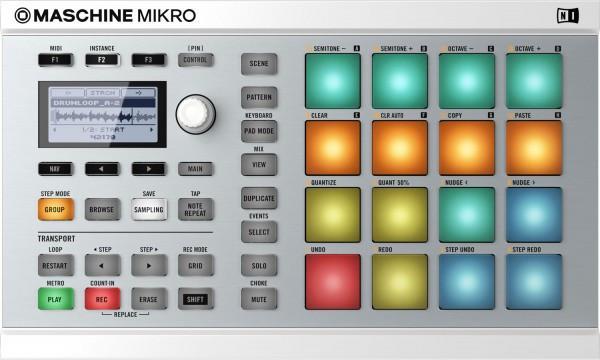Click the Nav button
This screenshot has height=360, width=600.
point(55,169)
